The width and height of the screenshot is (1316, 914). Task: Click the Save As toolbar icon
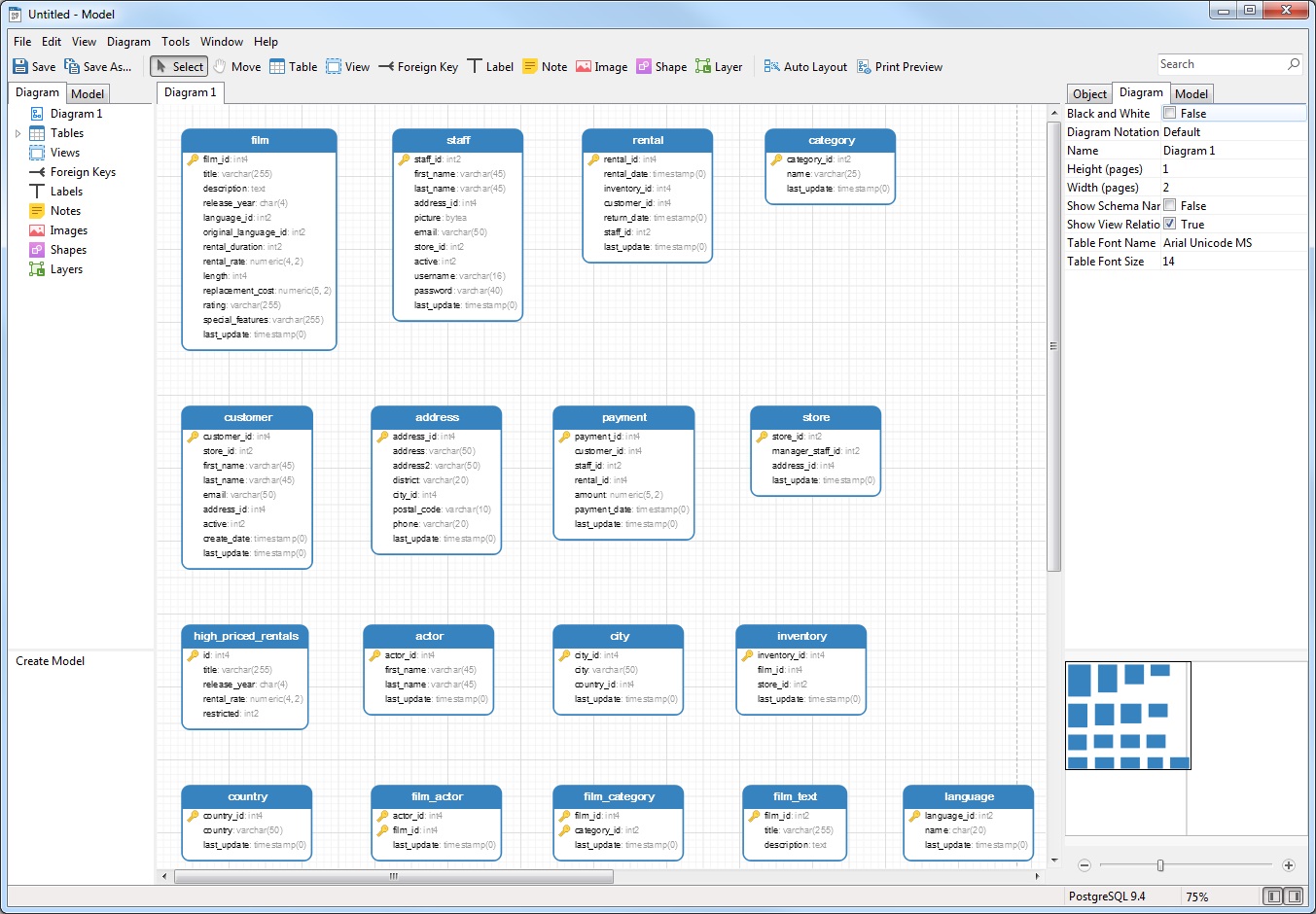72,66
